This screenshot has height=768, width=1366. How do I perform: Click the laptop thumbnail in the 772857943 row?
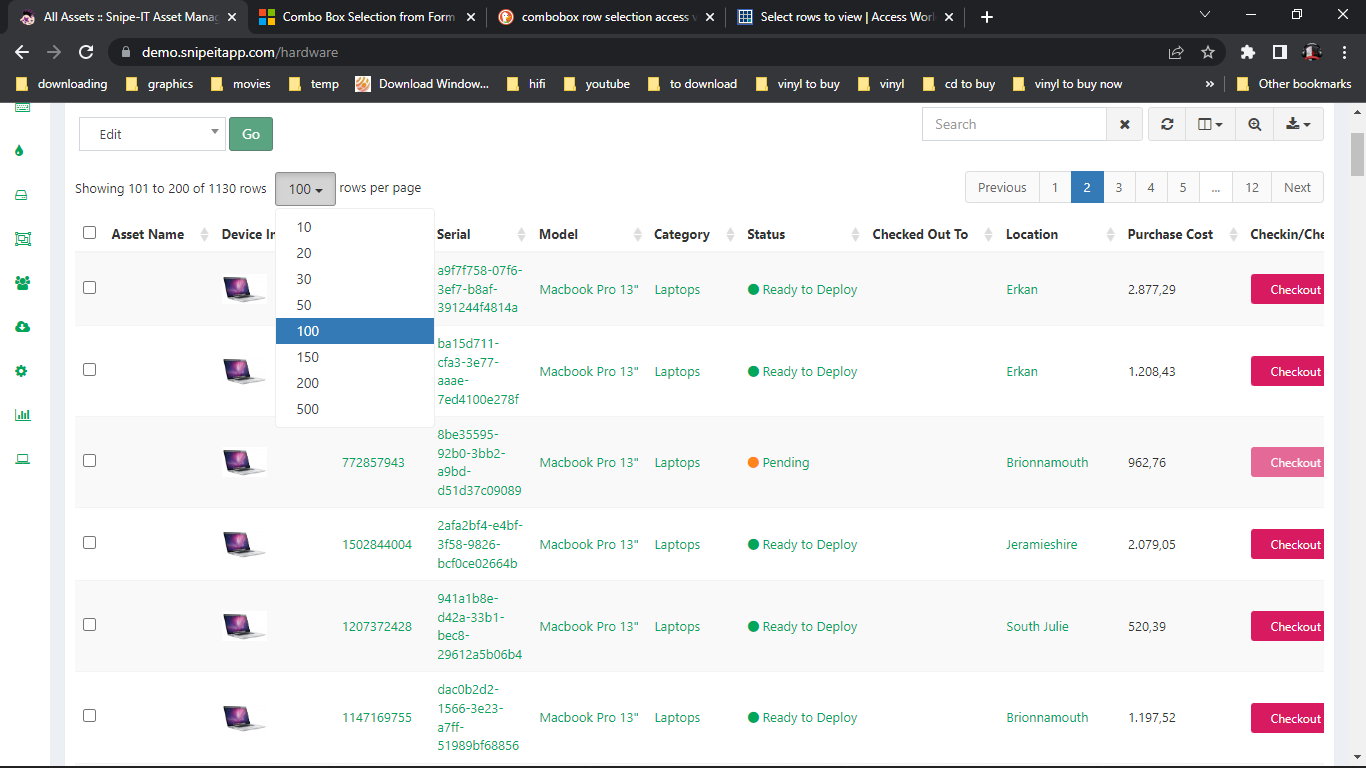click(244, 462)
